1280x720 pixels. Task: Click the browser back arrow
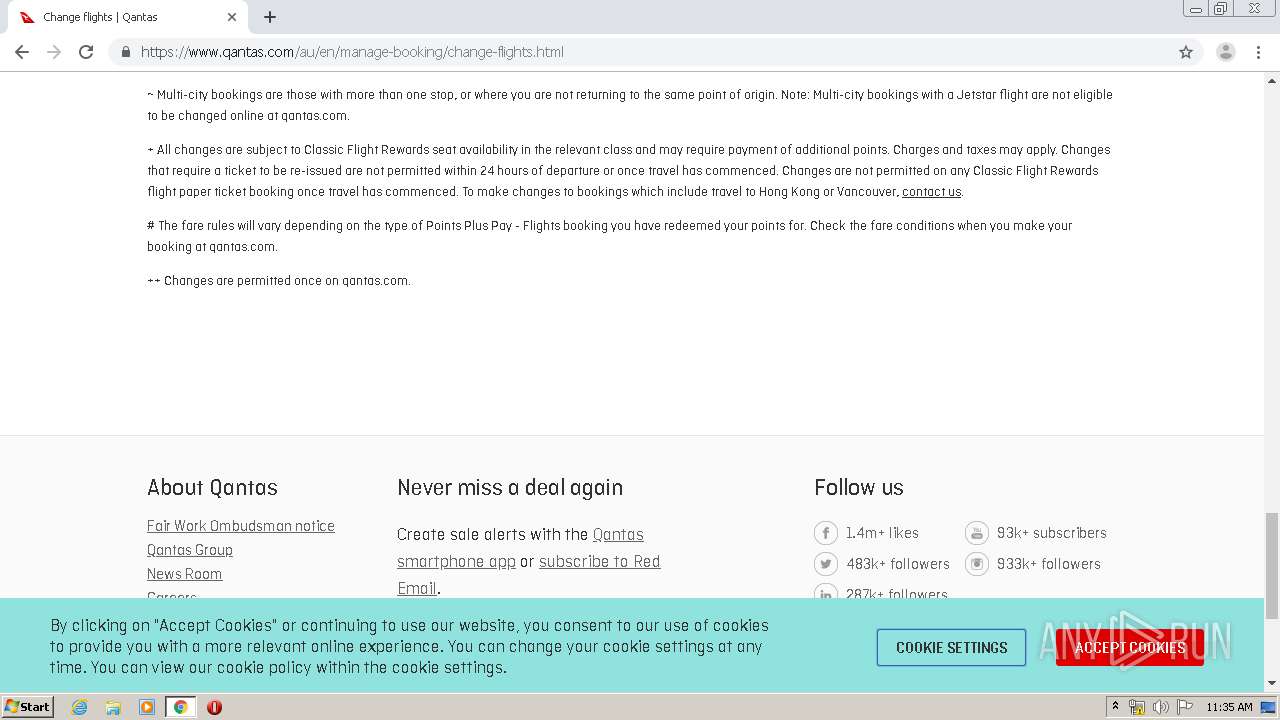[x=22, y=52]
